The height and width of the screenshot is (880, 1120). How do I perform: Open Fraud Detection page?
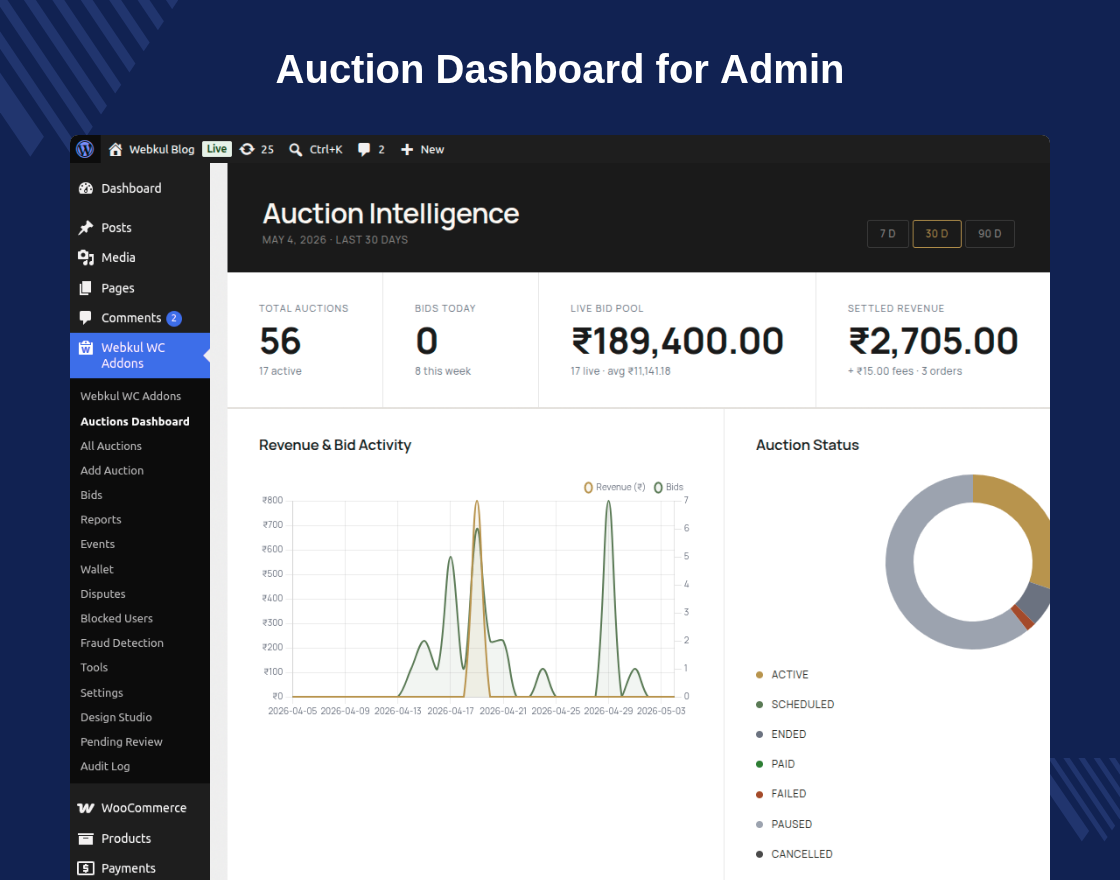(121, 643)
